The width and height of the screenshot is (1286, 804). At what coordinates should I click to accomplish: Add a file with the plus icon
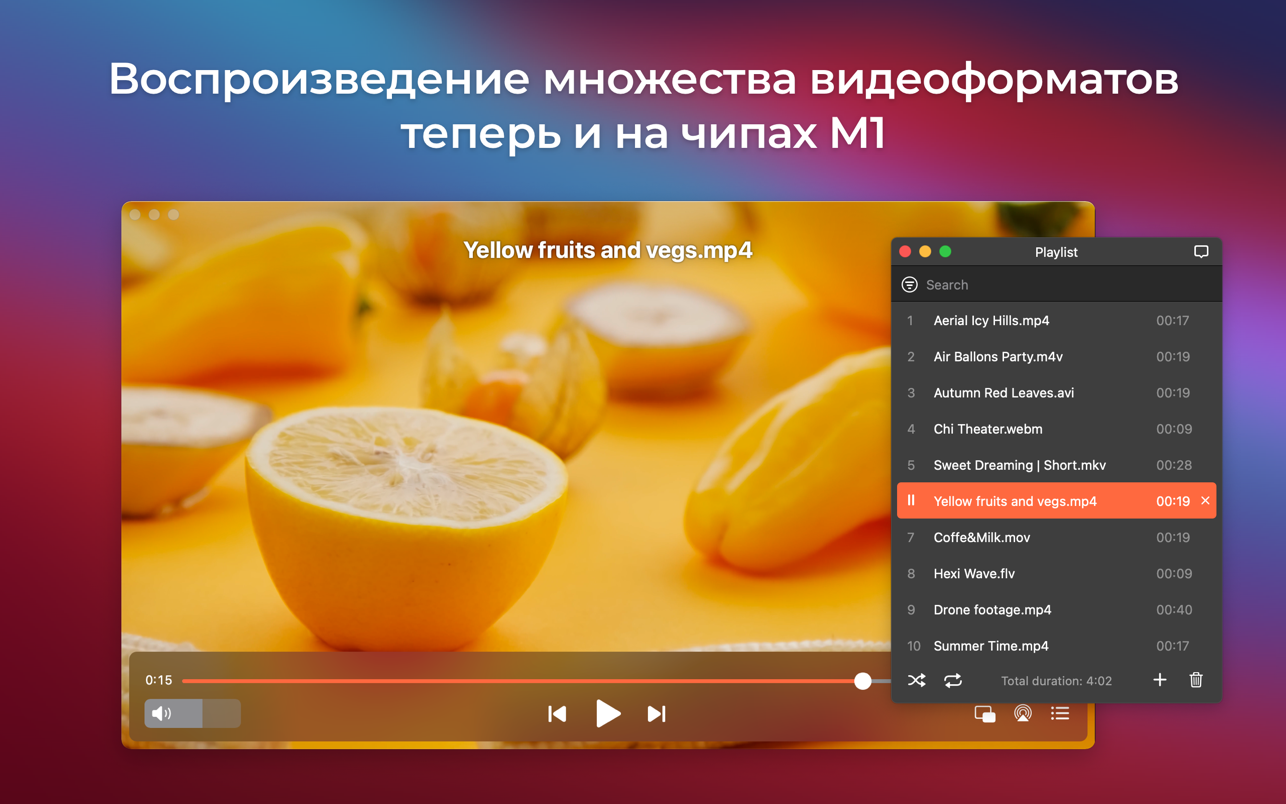point(1159,680)
